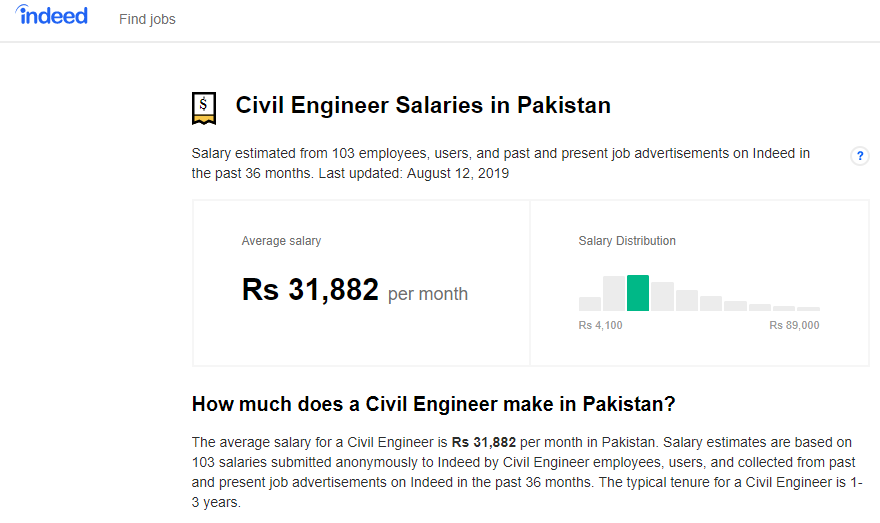Click bold Rs 31,882 in the paragraph

coord(484,442)
